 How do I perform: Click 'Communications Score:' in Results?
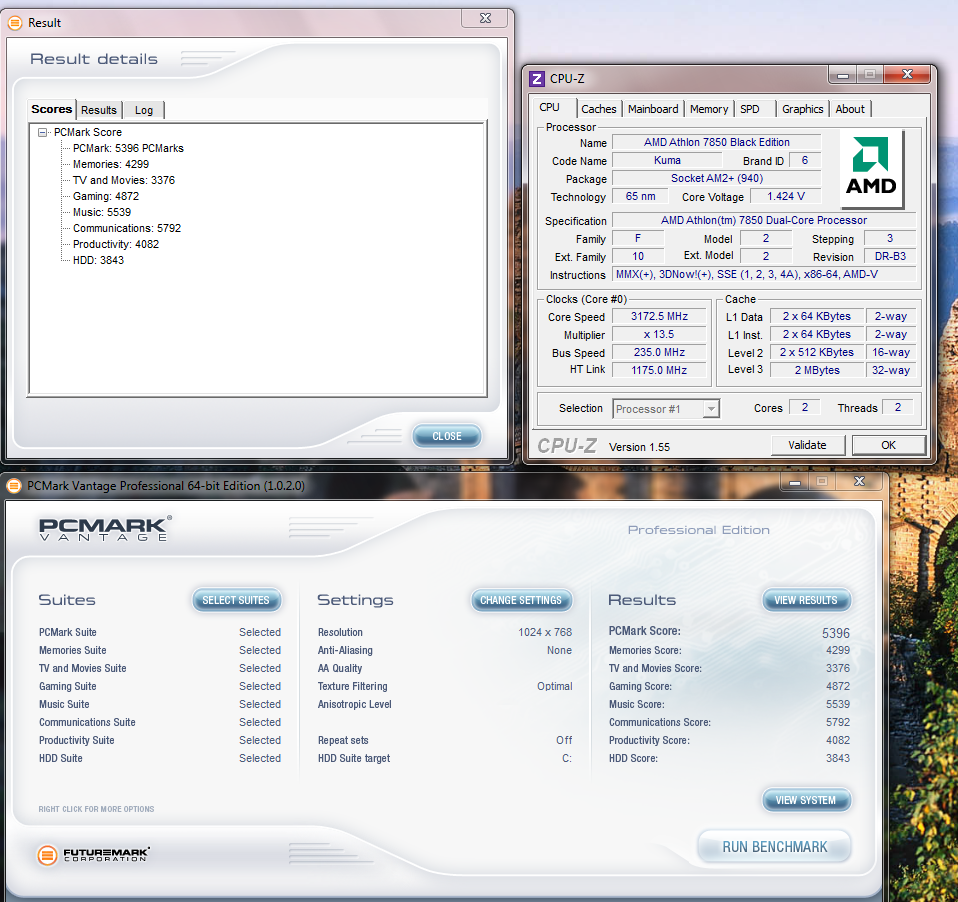[660, 722]
